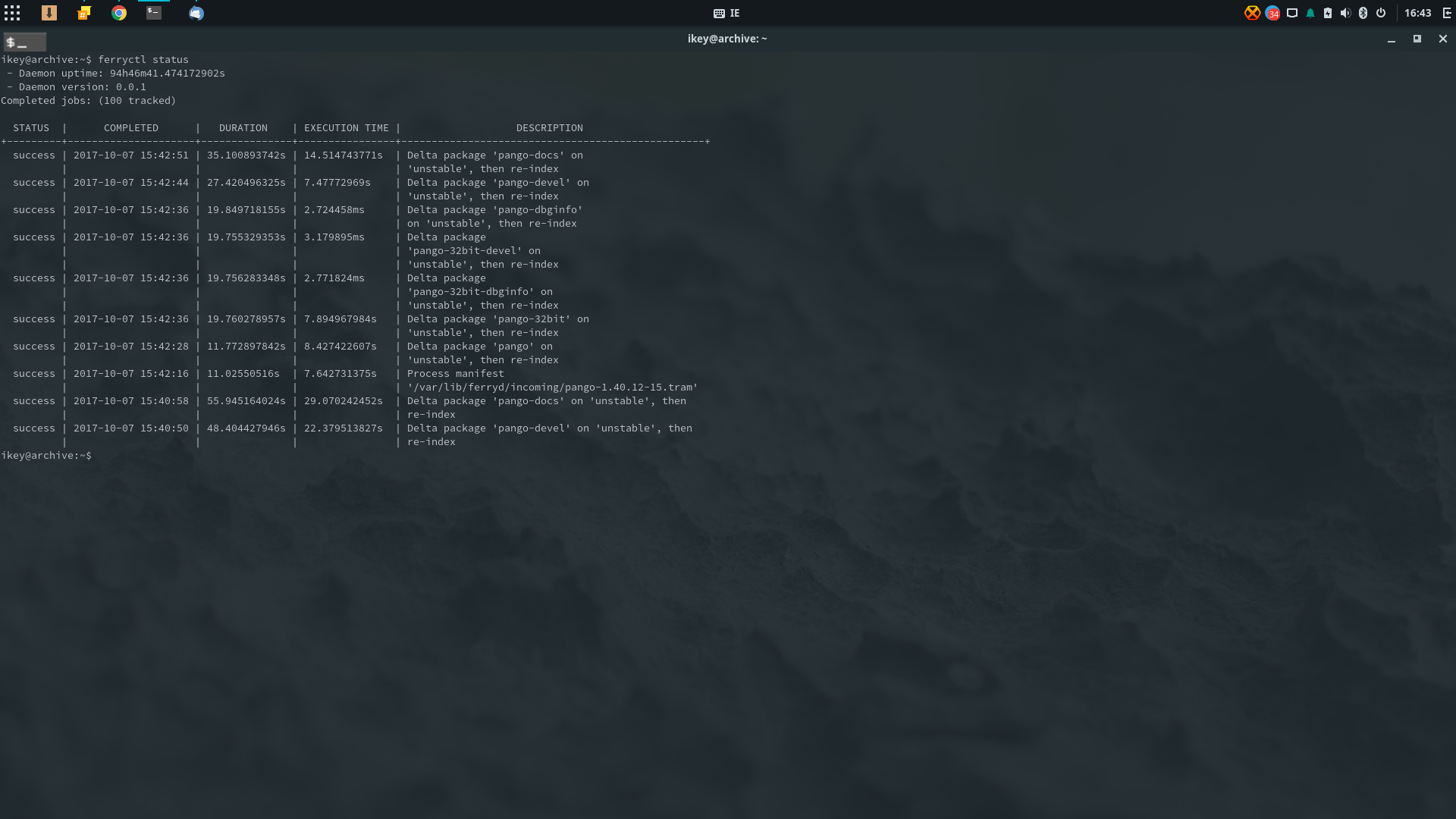Click execution time '14.514743771s'
The width and height of the screenshot is (1456, 819).
(344, 155)
